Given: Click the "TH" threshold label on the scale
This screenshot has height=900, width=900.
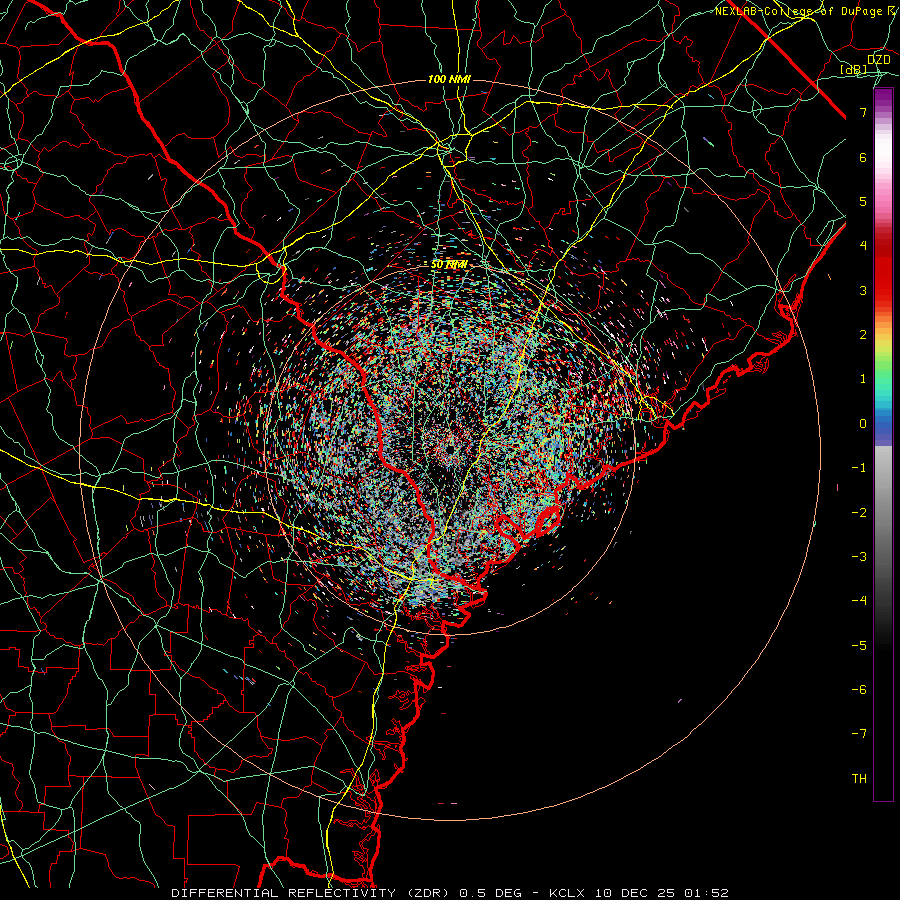Looking at the screenshot, I should pyautogui.click(x=859, y=779).
